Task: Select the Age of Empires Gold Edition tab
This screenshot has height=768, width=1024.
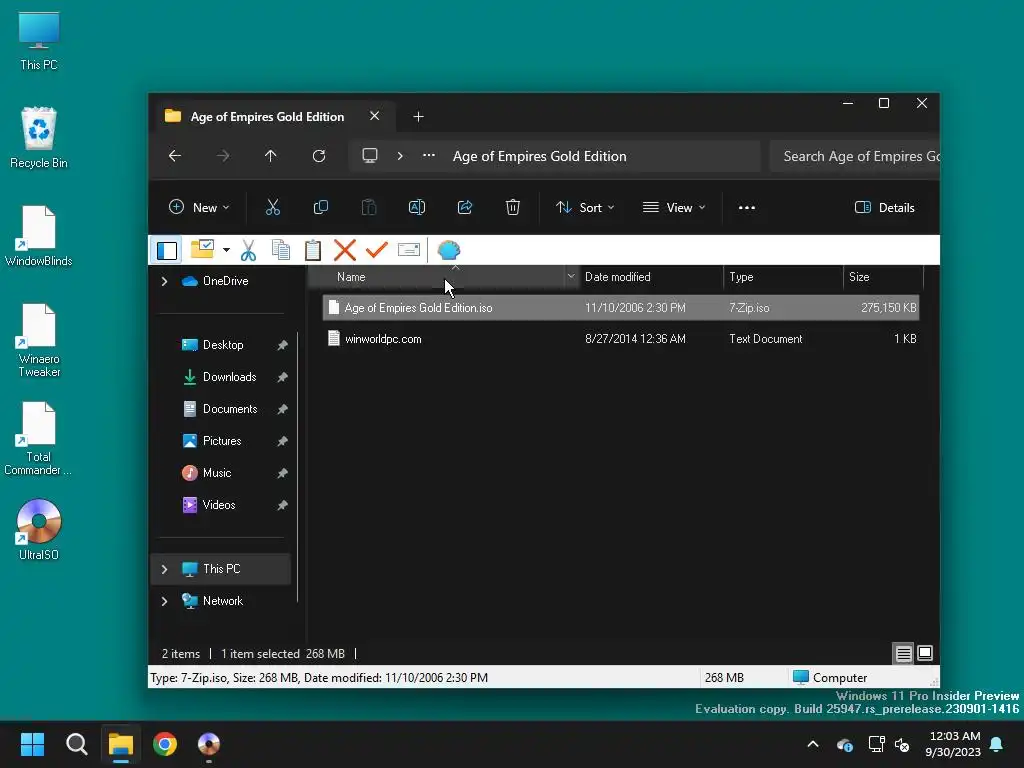Action: click(x=267, y=116)
